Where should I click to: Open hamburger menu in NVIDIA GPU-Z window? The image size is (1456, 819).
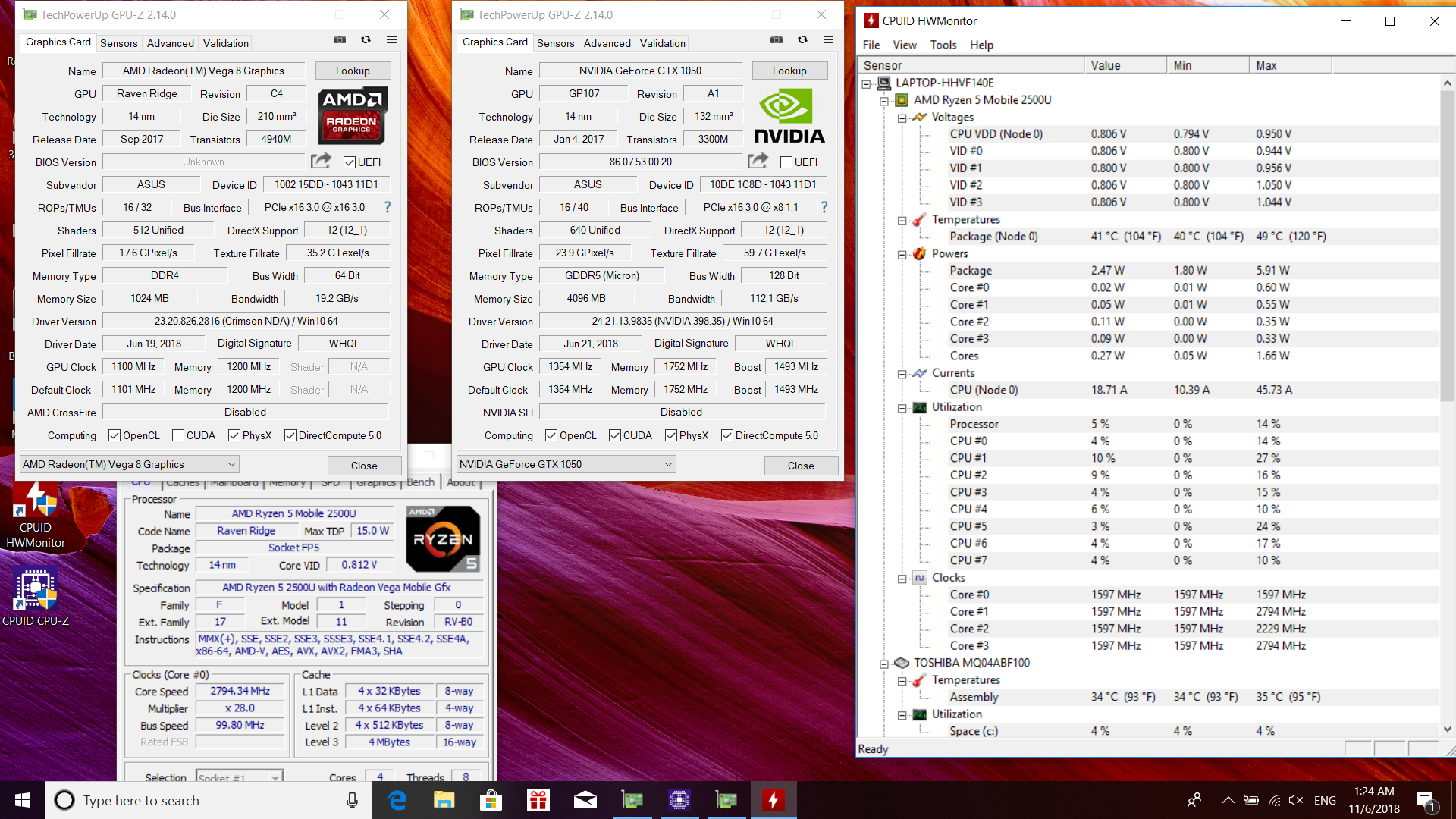point(828,40)
